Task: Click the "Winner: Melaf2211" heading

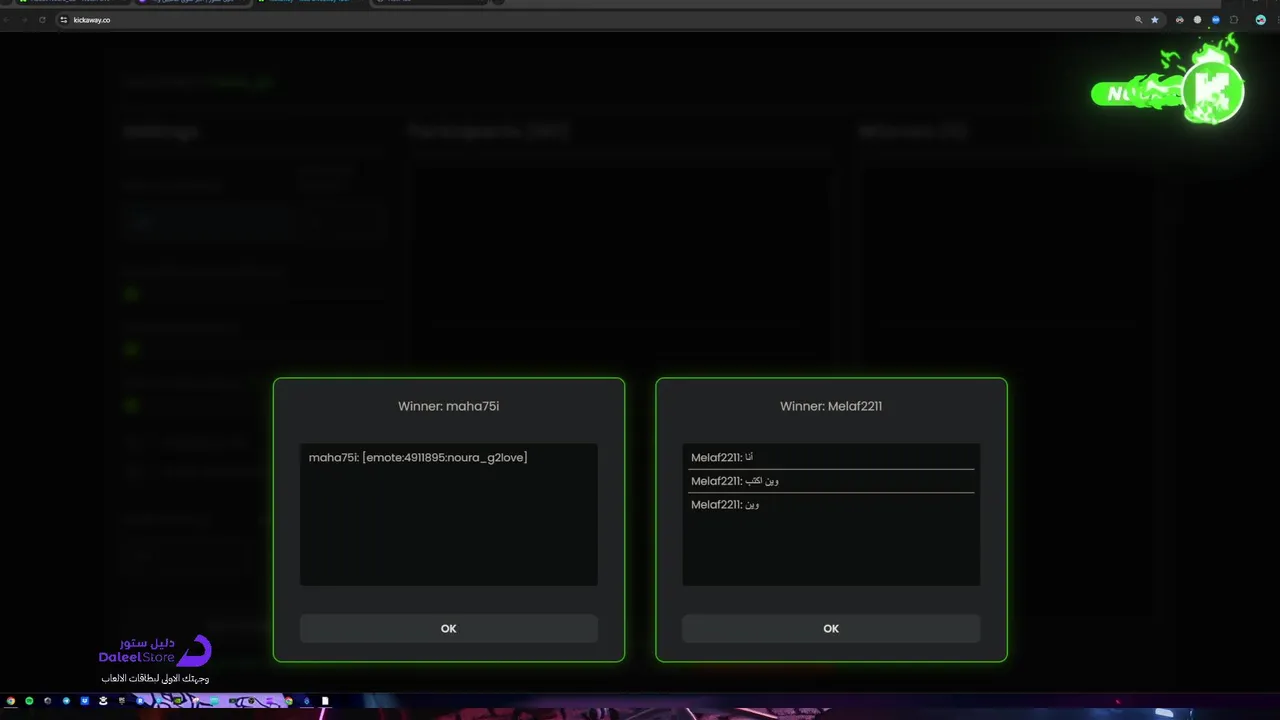Action: click(831, 406)
